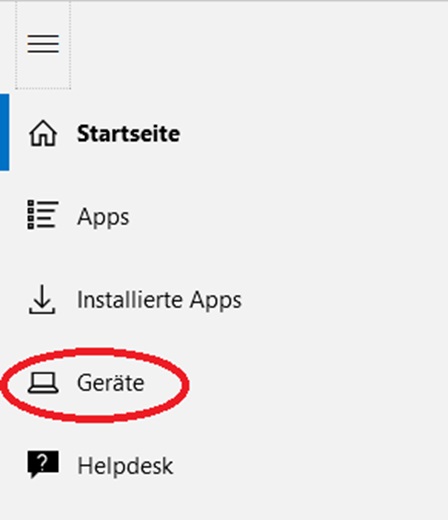
Task: Select the red-circled Geräte entry
Action: (95, 385)
